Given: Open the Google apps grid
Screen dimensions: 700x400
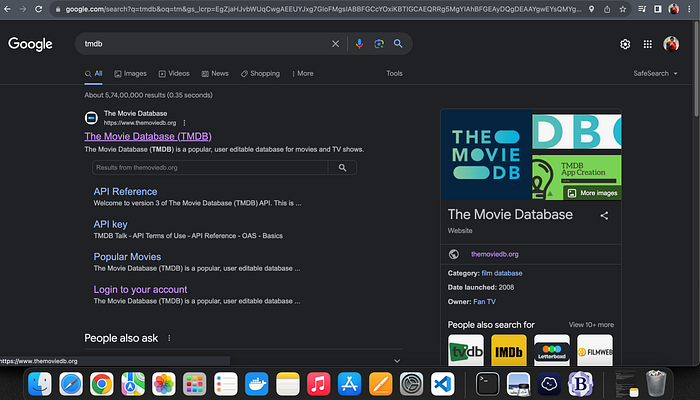Looking at the screenshot, I should tap(647, 44).
